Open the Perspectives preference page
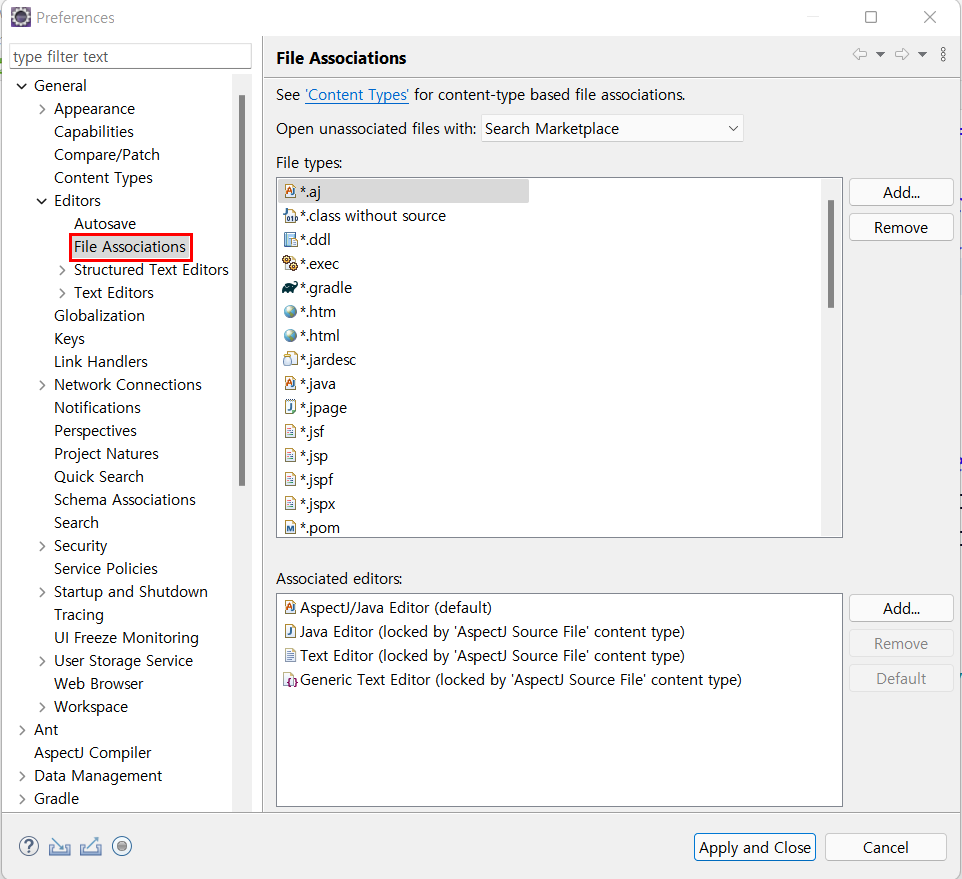 [95, 431]
